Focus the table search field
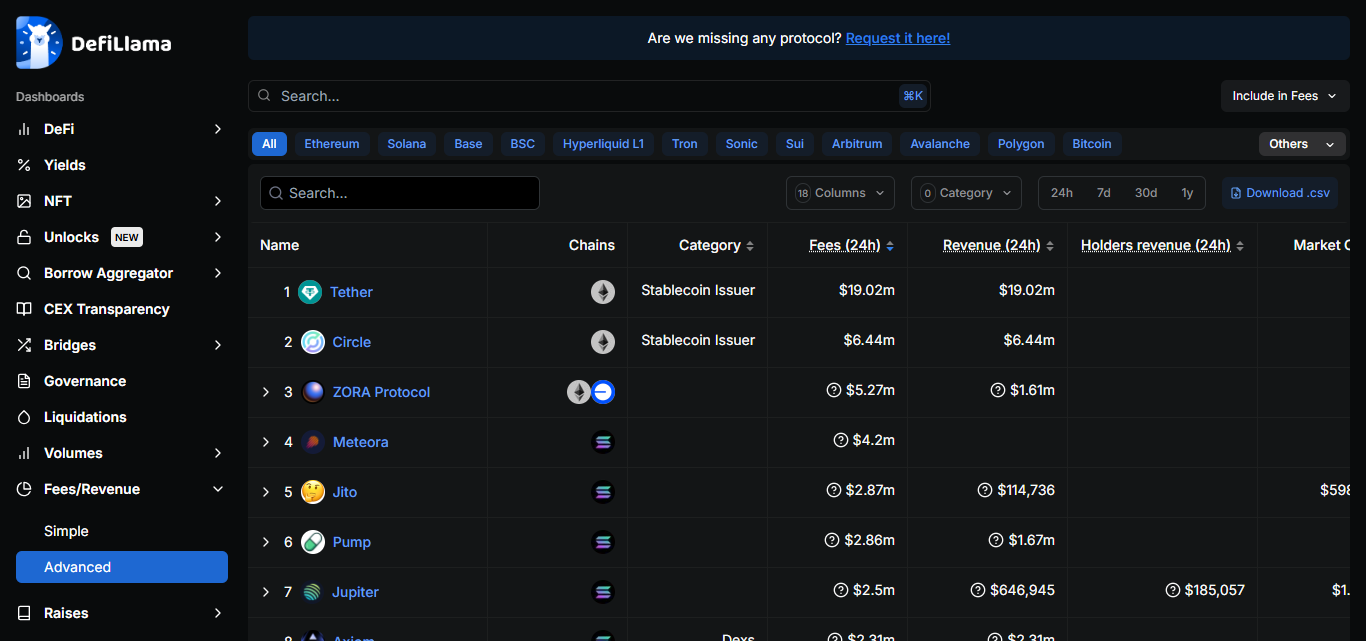 point(400,193)
